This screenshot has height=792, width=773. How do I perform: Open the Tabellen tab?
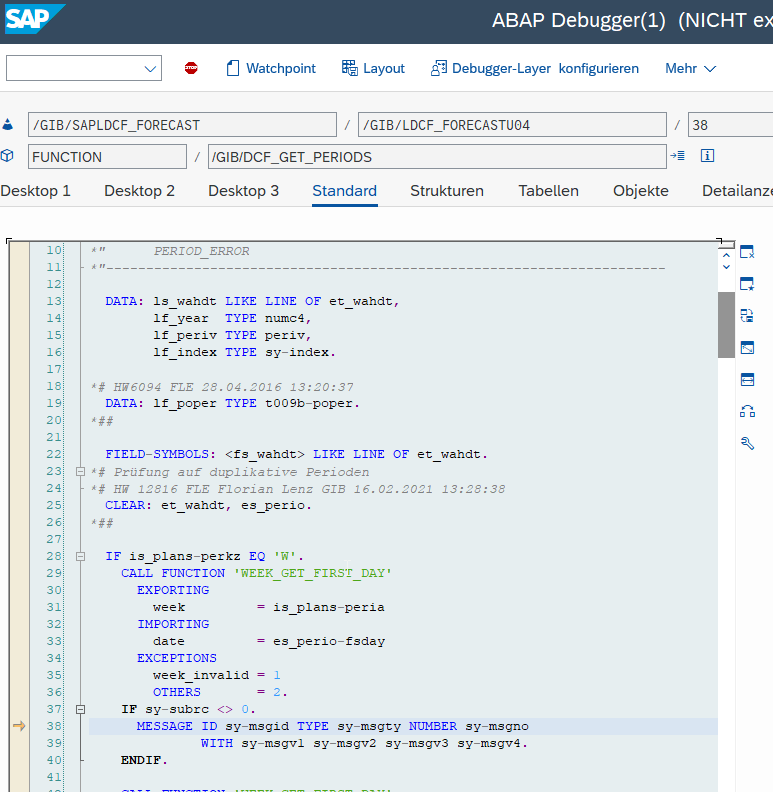click(548, 191)
